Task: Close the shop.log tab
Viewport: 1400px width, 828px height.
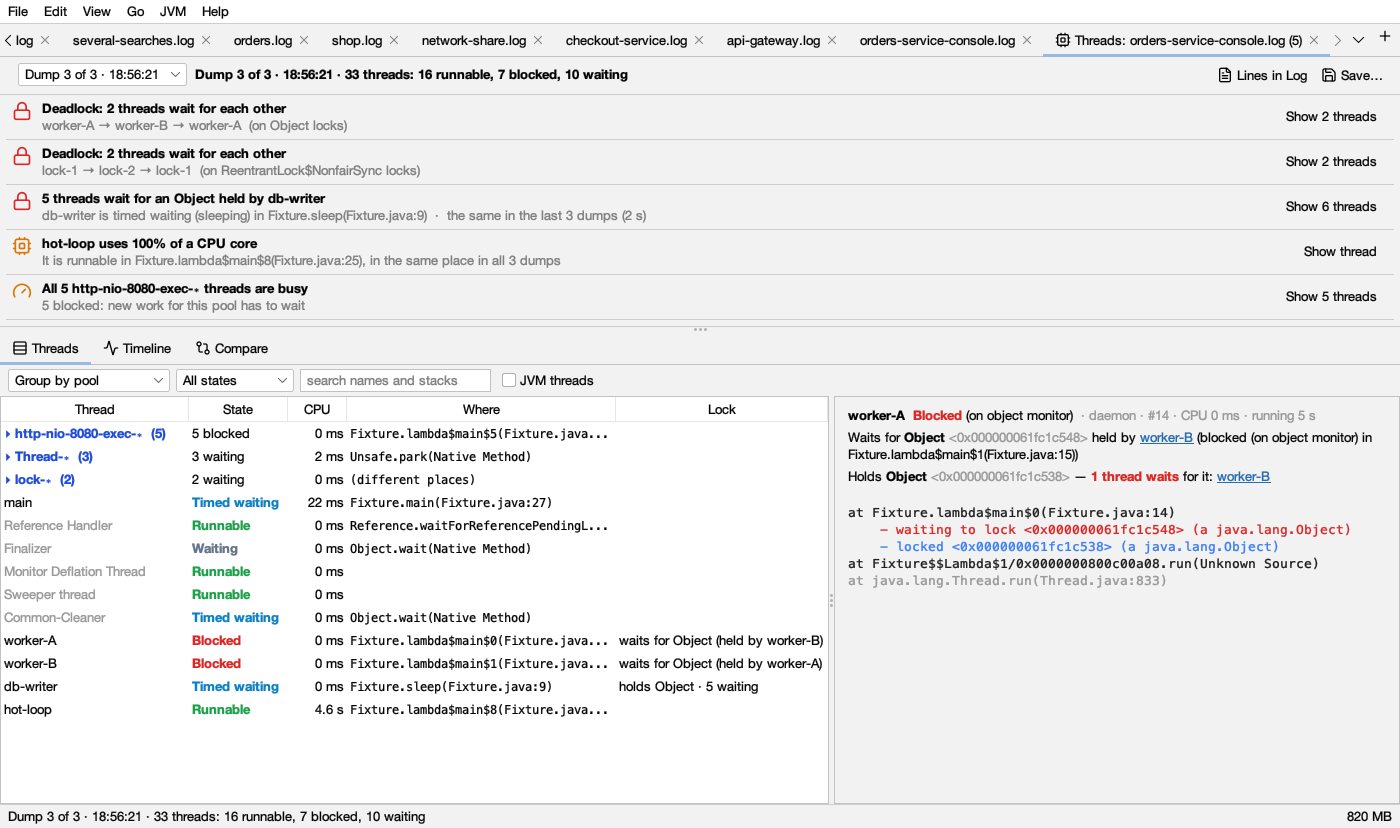Action: pyautogui.click(x=394, y=40)
